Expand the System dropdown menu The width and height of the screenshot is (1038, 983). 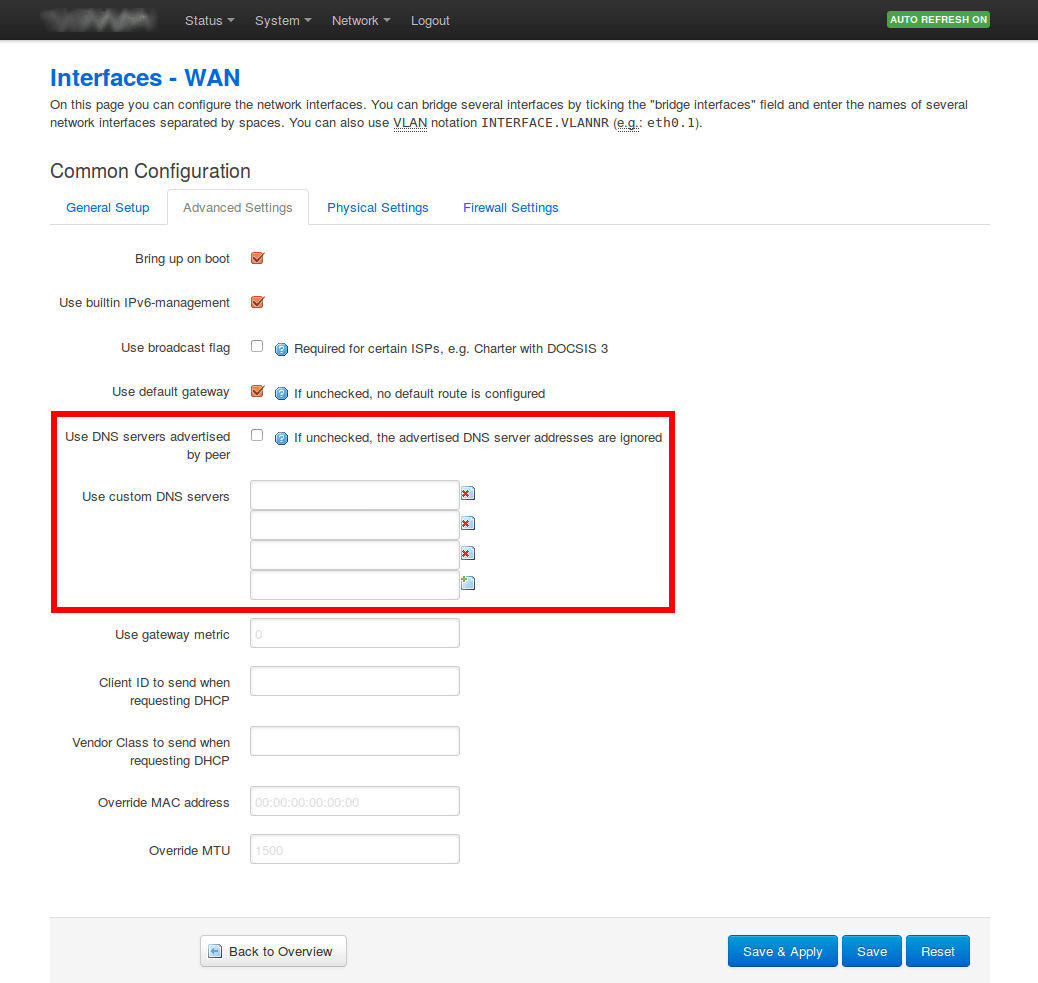(283, 20)
